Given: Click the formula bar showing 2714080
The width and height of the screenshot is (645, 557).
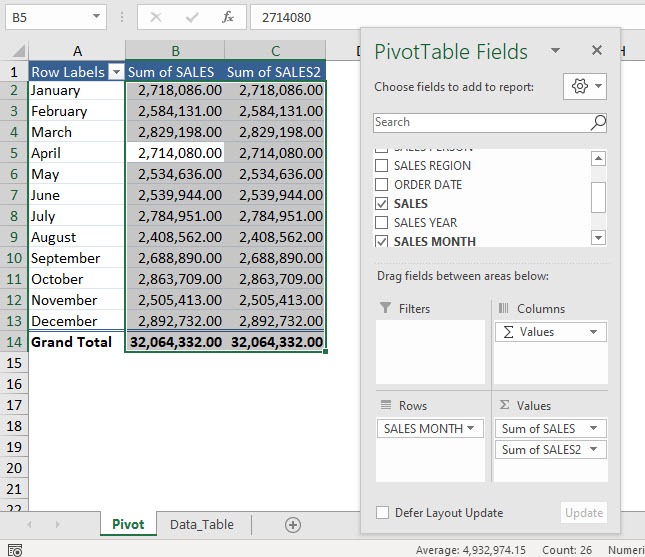Looking at the screenshot, I should [448, 17].
